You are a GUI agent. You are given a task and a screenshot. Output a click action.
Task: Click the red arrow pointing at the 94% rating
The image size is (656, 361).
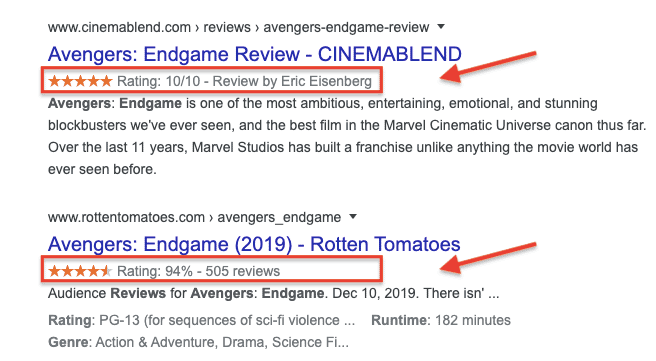pos(488,258)
